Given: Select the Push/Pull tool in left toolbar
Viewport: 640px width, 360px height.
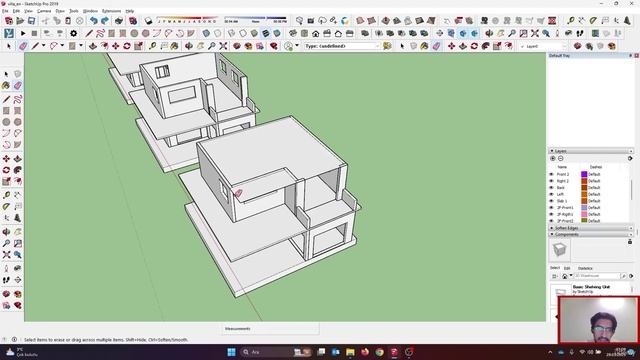Looking at the screenshot, I should pyautogui.click(x=18, y=159).
